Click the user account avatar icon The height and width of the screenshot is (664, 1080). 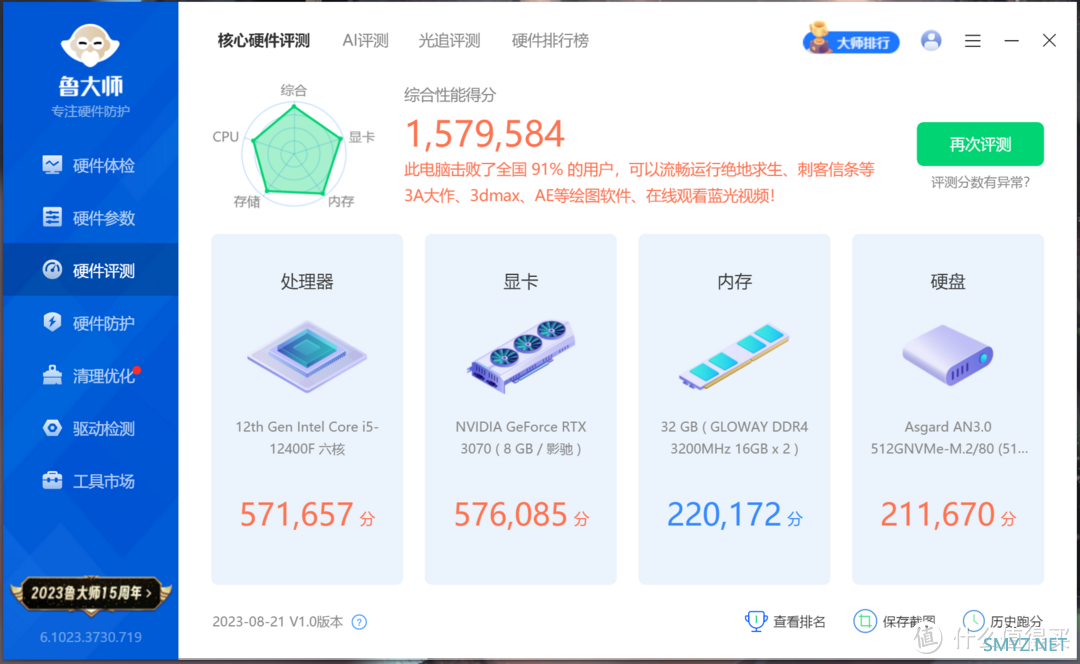point(931,41)
